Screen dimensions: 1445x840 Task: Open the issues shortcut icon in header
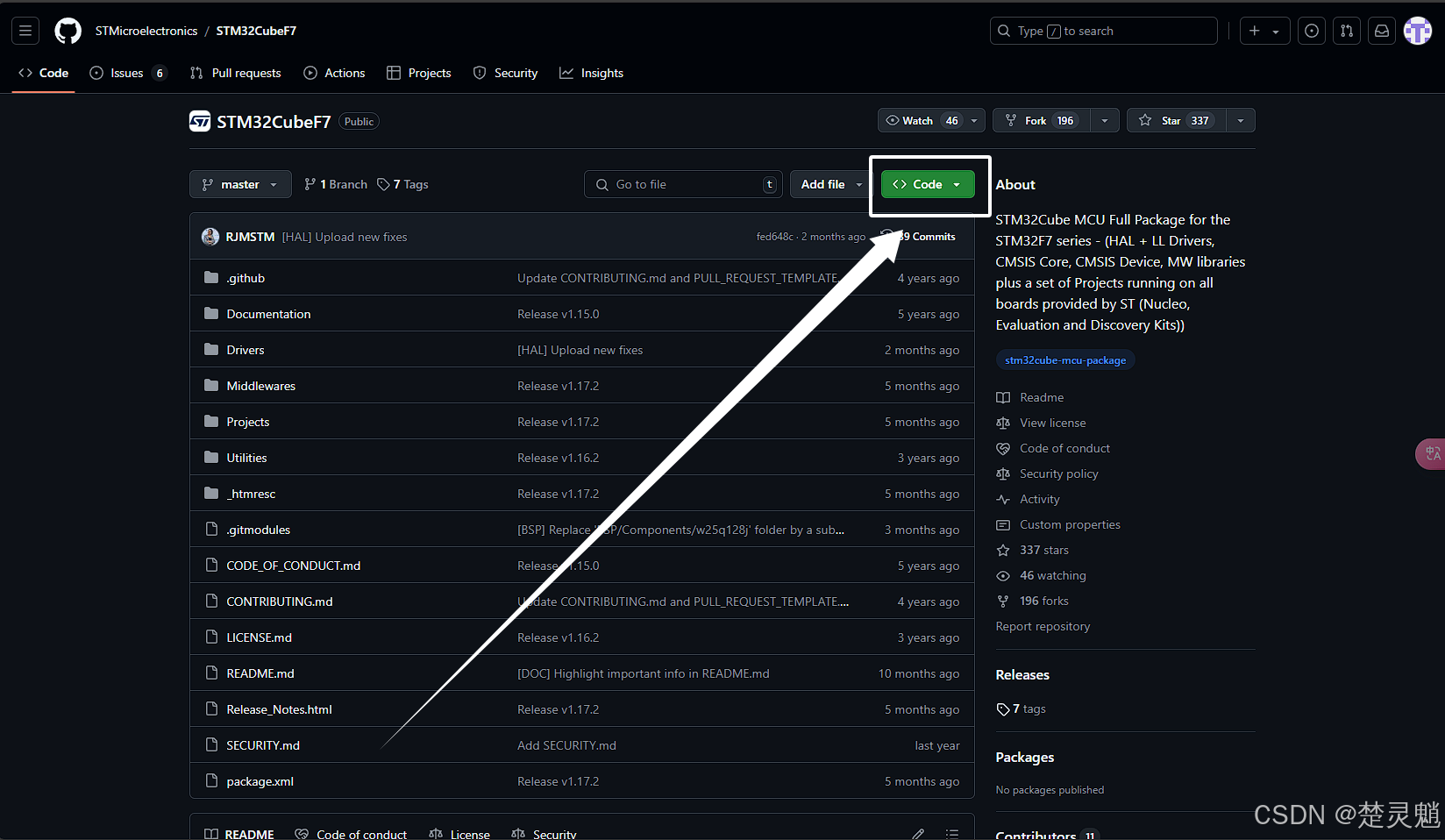point(1312,31)
